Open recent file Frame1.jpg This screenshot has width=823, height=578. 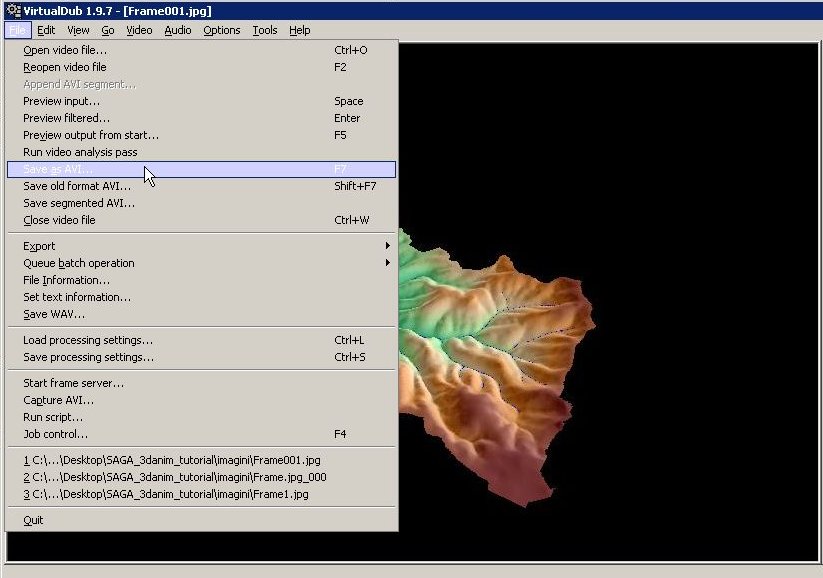(202, 495)
